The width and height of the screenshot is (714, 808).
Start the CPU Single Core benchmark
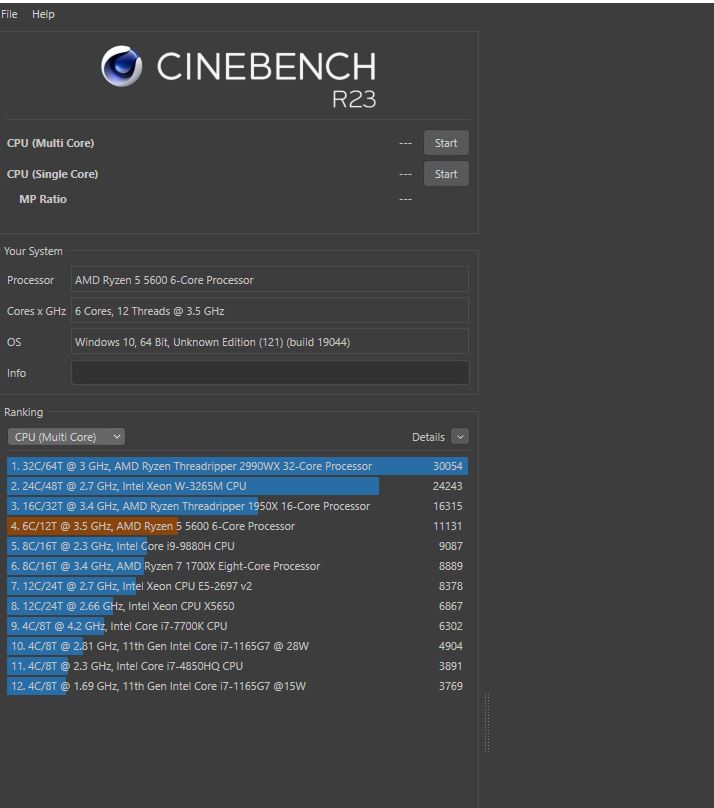point(446,174)
